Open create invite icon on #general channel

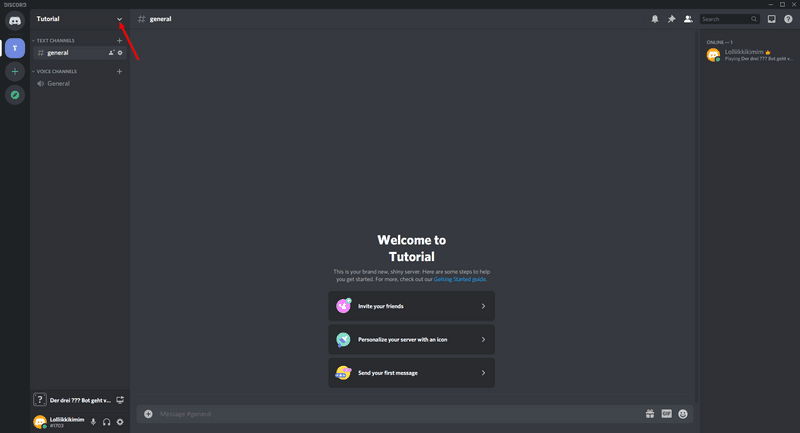(111, 53)
